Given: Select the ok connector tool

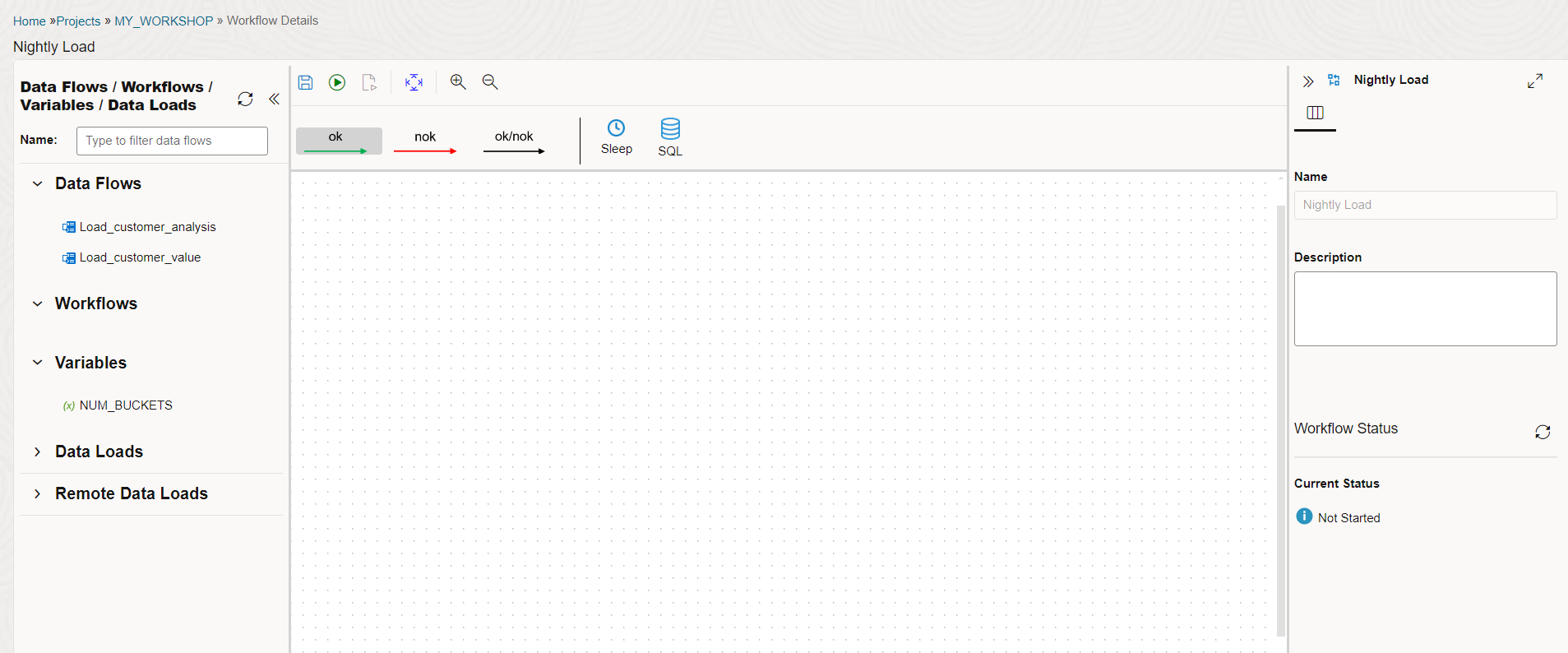Looking at the screenshot, I should (x=339, y=141).
